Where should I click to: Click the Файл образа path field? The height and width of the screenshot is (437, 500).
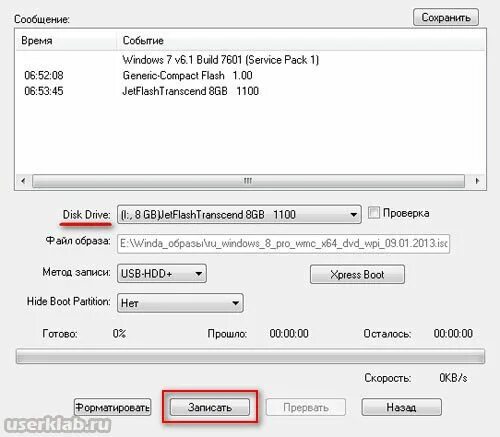click(x=283, y=243)
